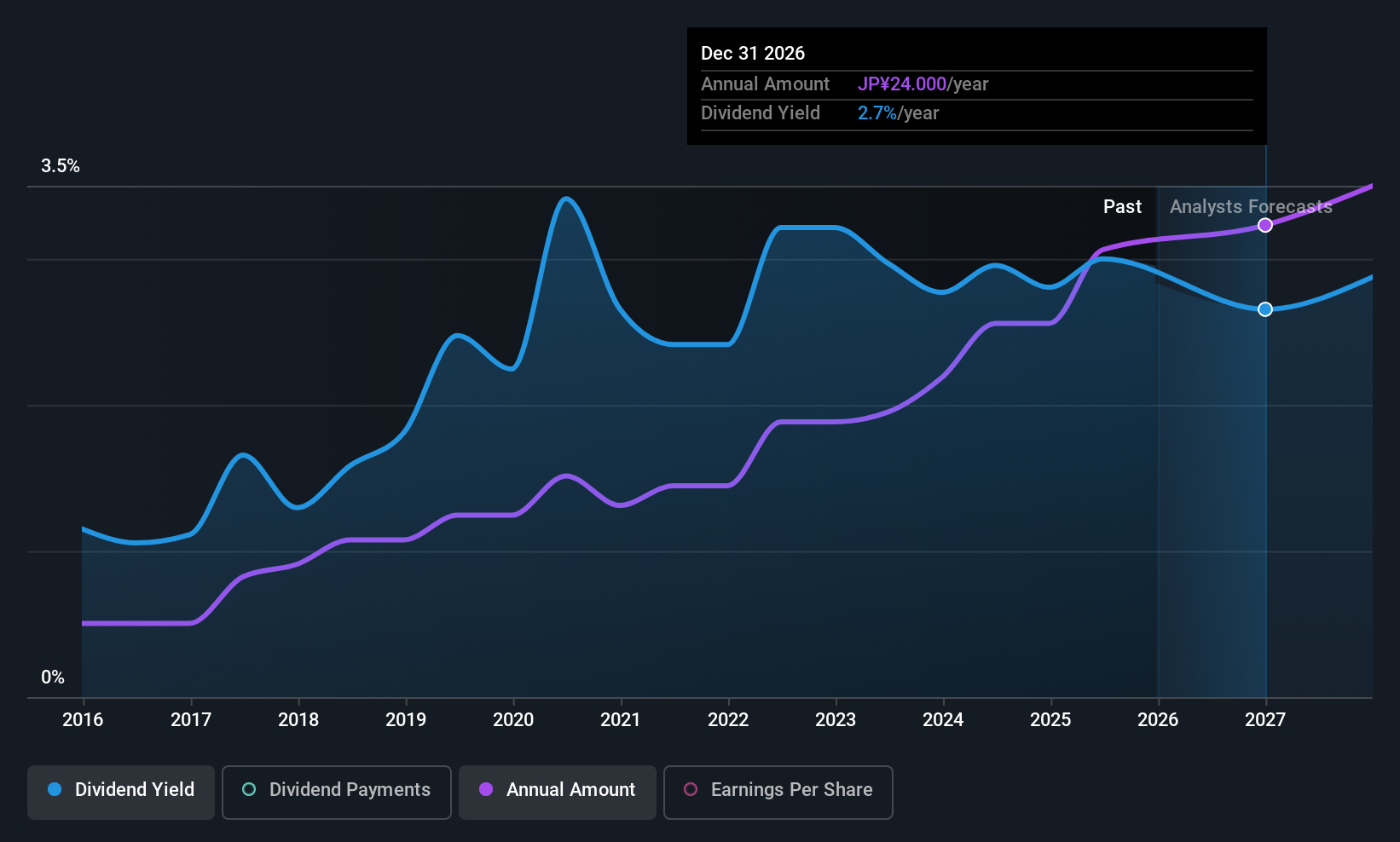
Task: Click the purple Annual Amount legend dot
Action: point(486,789)
